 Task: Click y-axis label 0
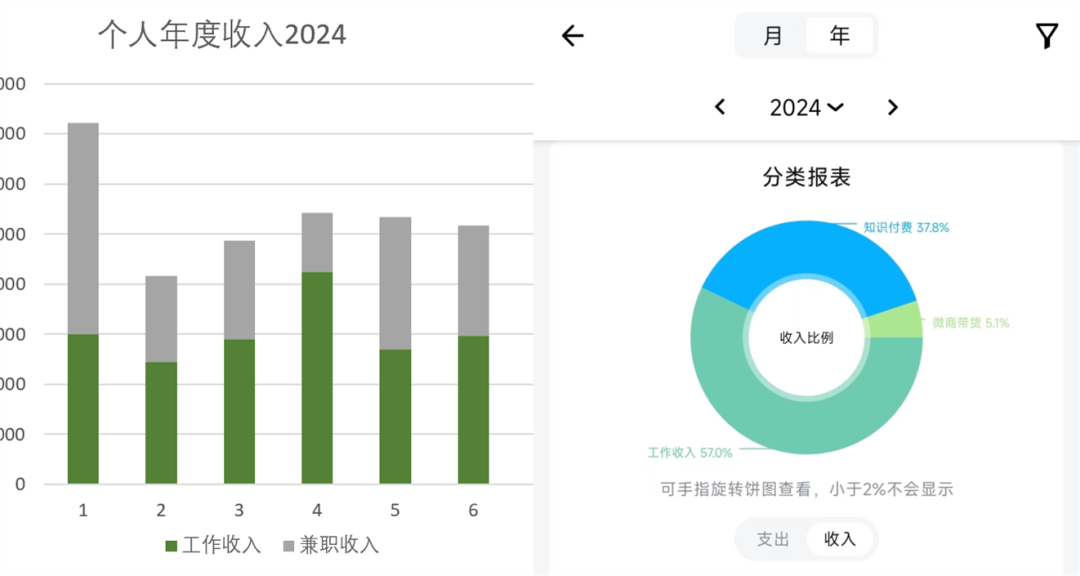[x=21, y=484]
